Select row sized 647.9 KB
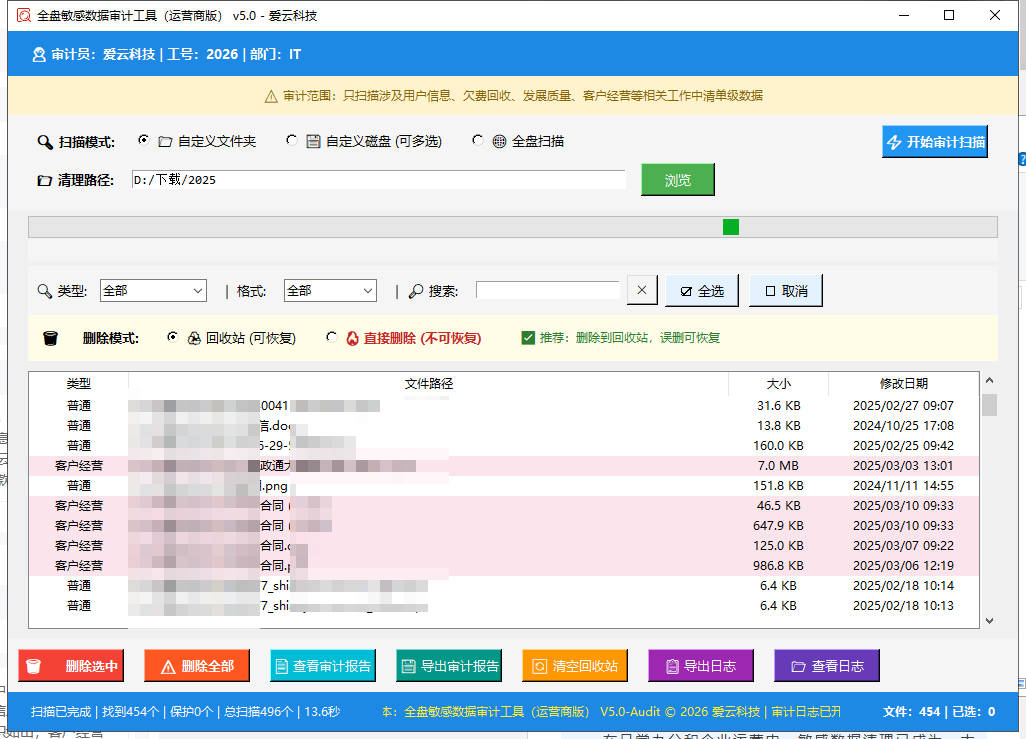Screen dimensions: 1026x739 [x=504, y=526]
